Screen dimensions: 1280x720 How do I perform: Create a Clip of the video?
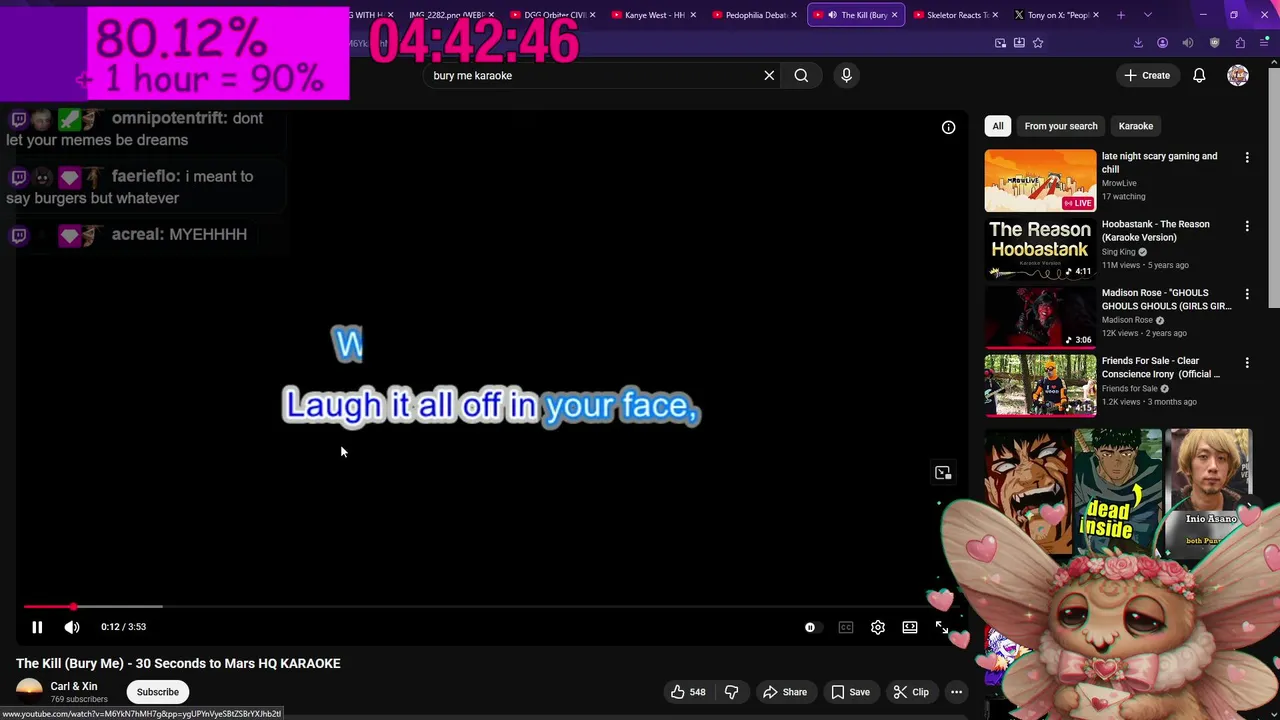(911, 692)
